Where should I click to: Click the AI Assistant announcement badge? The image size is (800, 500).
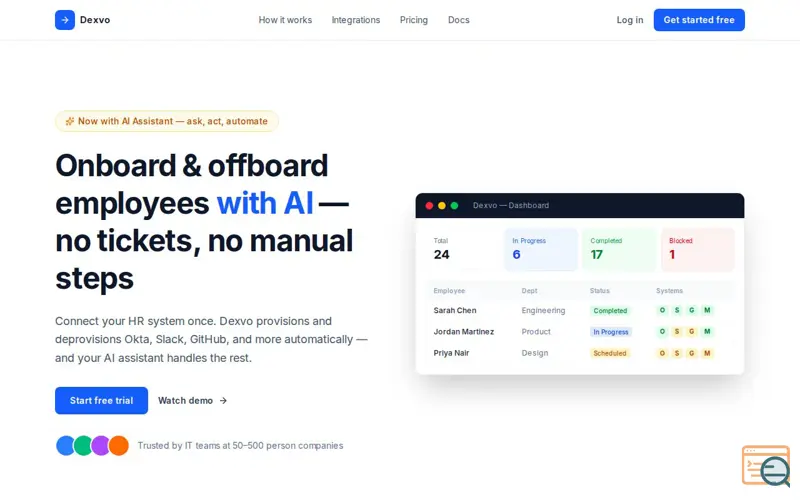tap(167, 121)
